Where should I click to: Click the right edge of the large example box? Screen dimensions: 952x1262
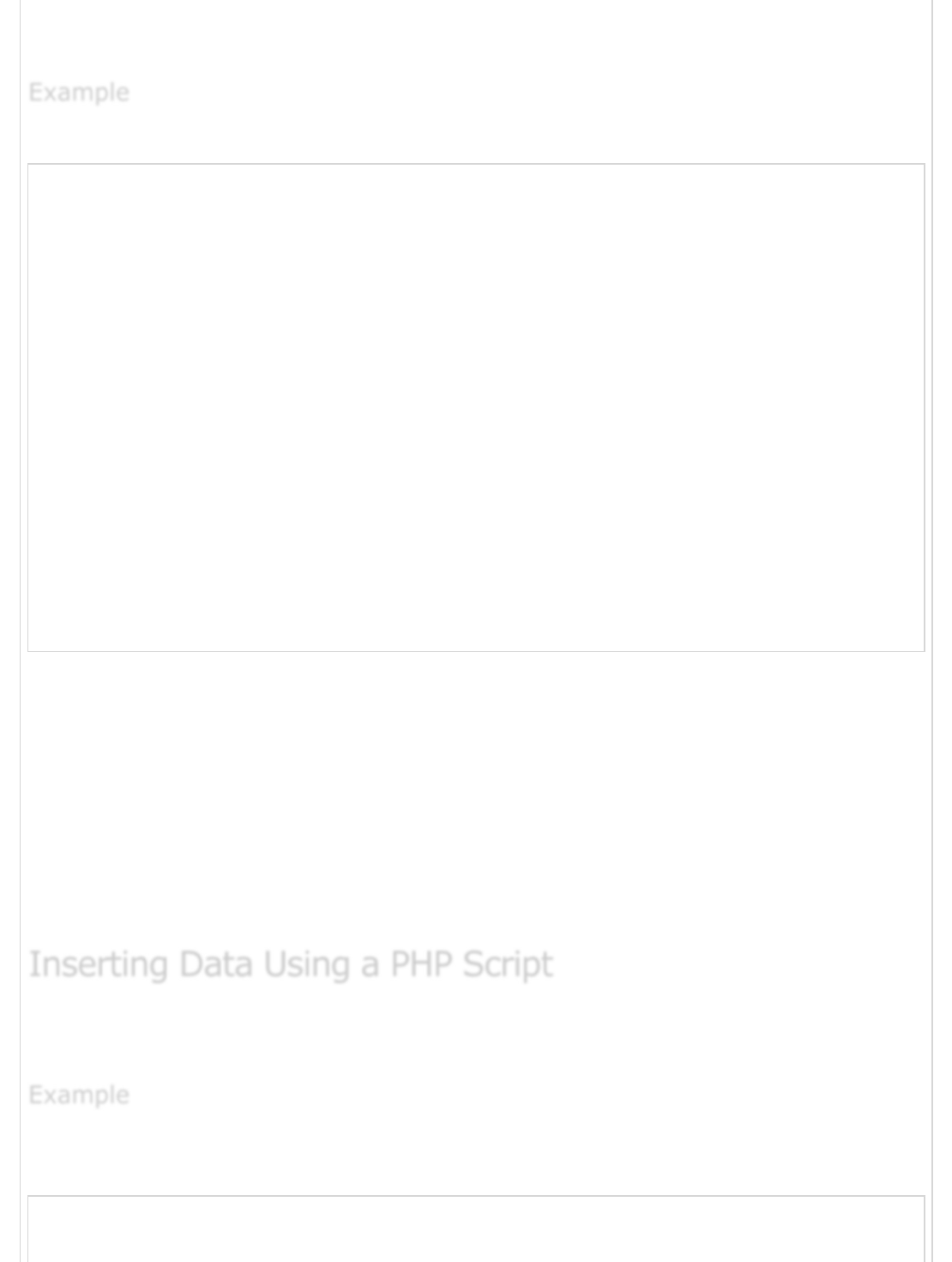pos(925,408)
